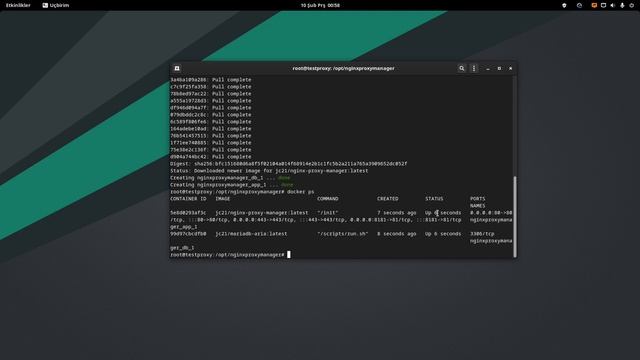Open the power menu icon

click(x=631, y=5)
